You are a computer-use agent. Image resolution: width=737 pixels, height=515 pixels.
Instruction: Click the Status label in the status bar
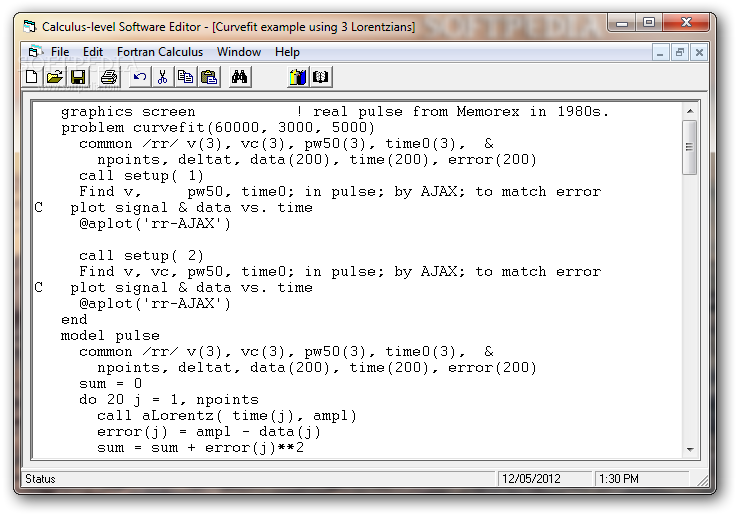click(40, 479)
